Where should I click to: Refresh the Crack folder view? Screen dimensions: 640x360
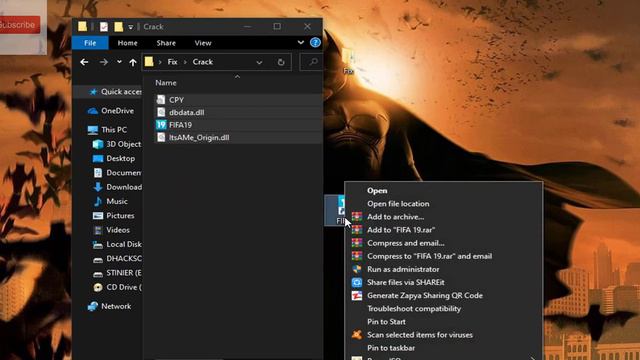281,62
